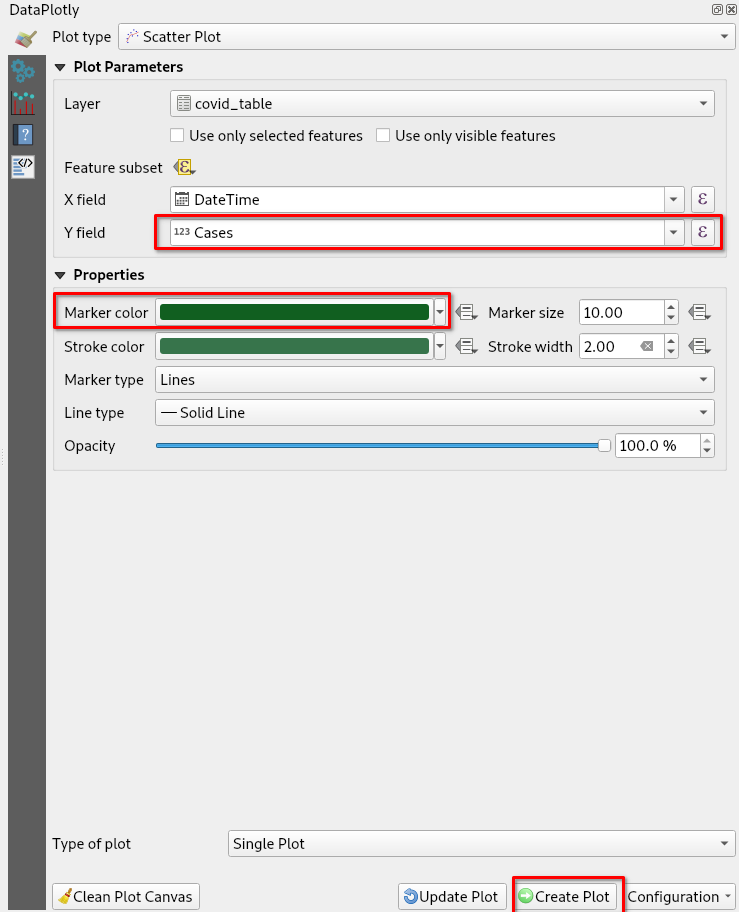Open the Marker type dropdown set to Lines

tap(434, 380)
